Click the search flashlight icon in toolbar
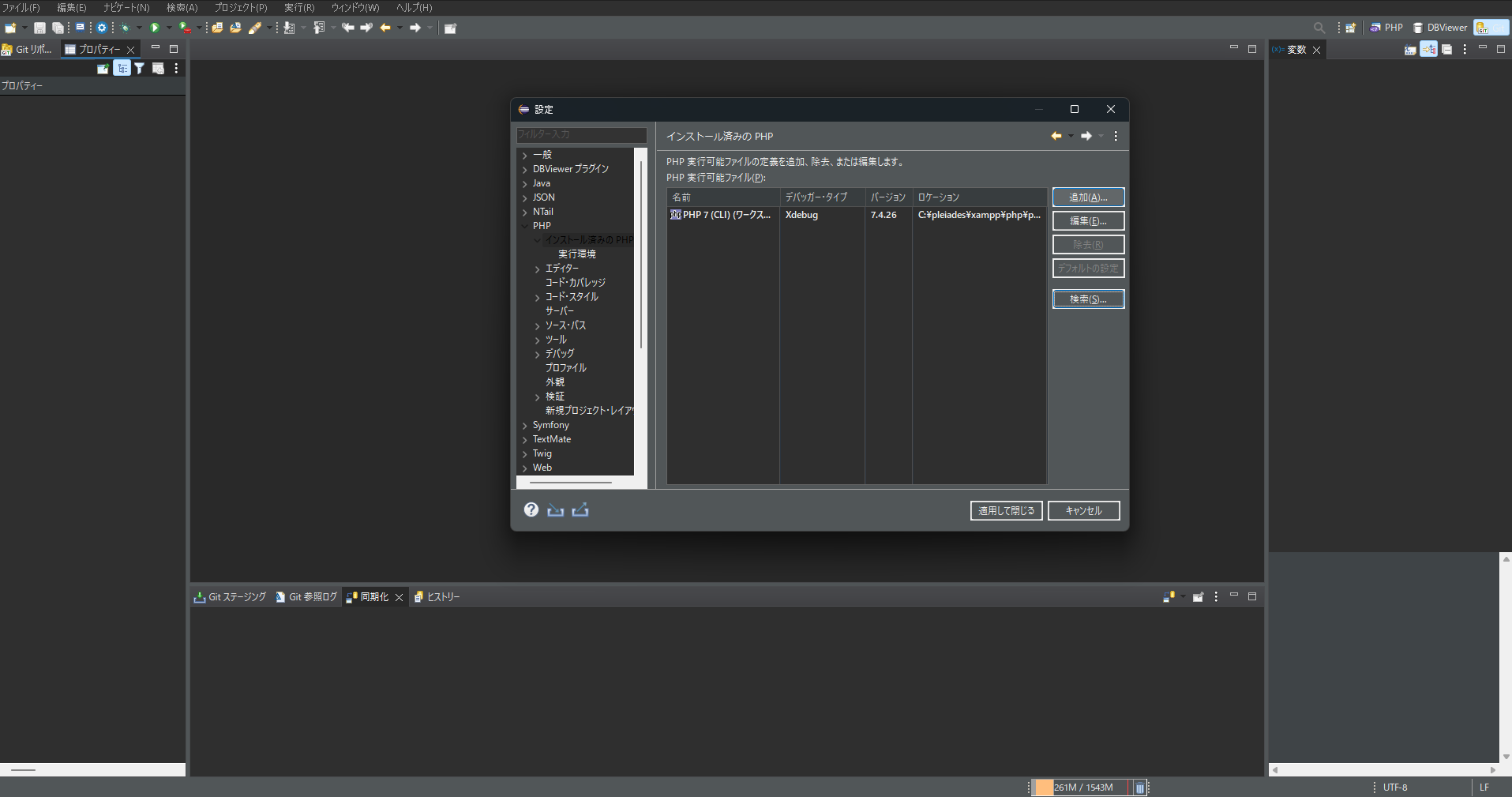 [254, 28]
